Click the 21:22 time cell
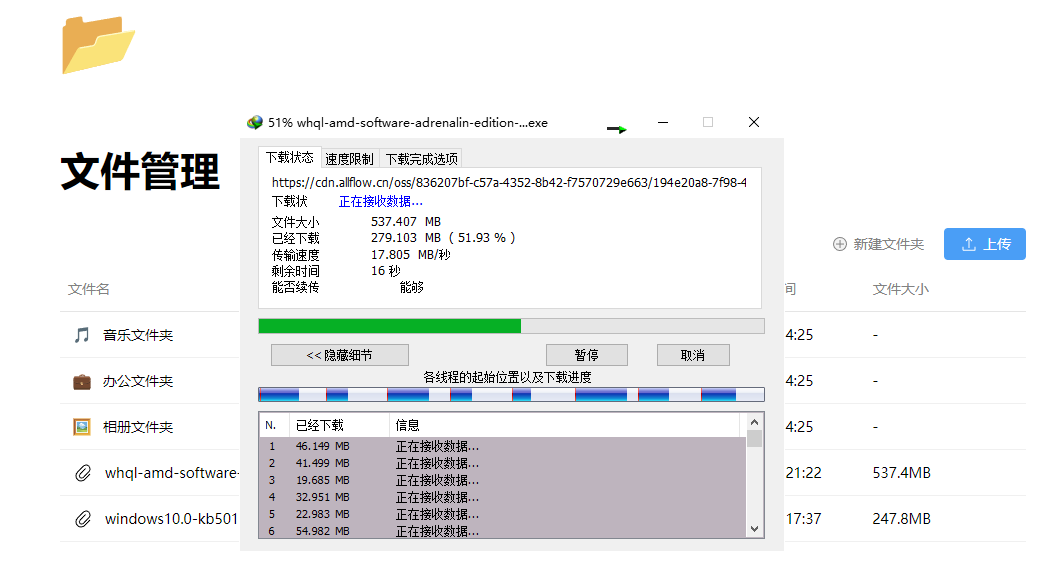Screen dimensions: 1043x575 point(804,473)
